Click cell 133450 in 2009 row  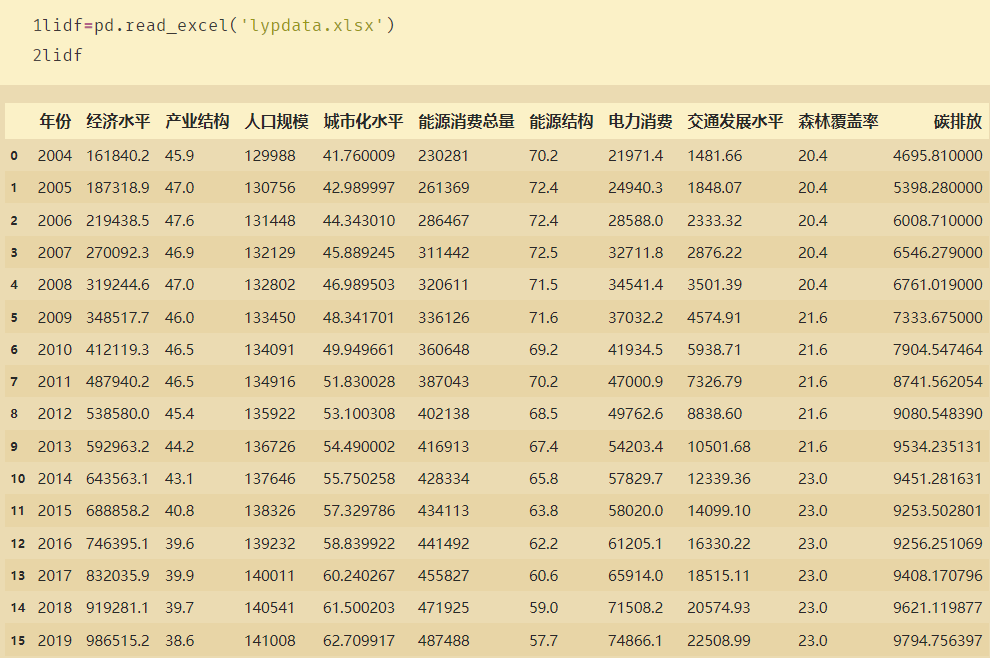click(270, 318)
